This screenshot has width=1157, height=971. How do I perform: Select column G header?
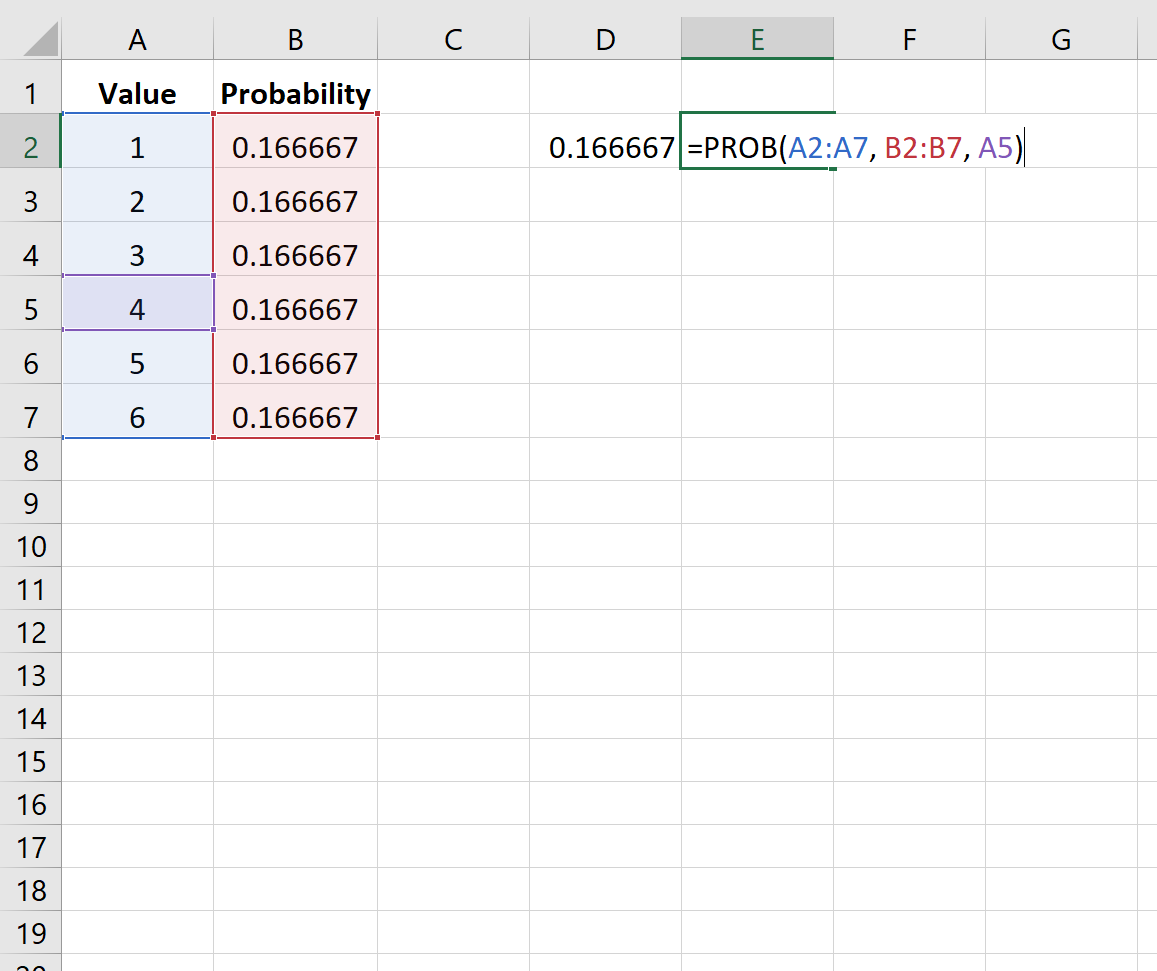(x=1061, y=39)
